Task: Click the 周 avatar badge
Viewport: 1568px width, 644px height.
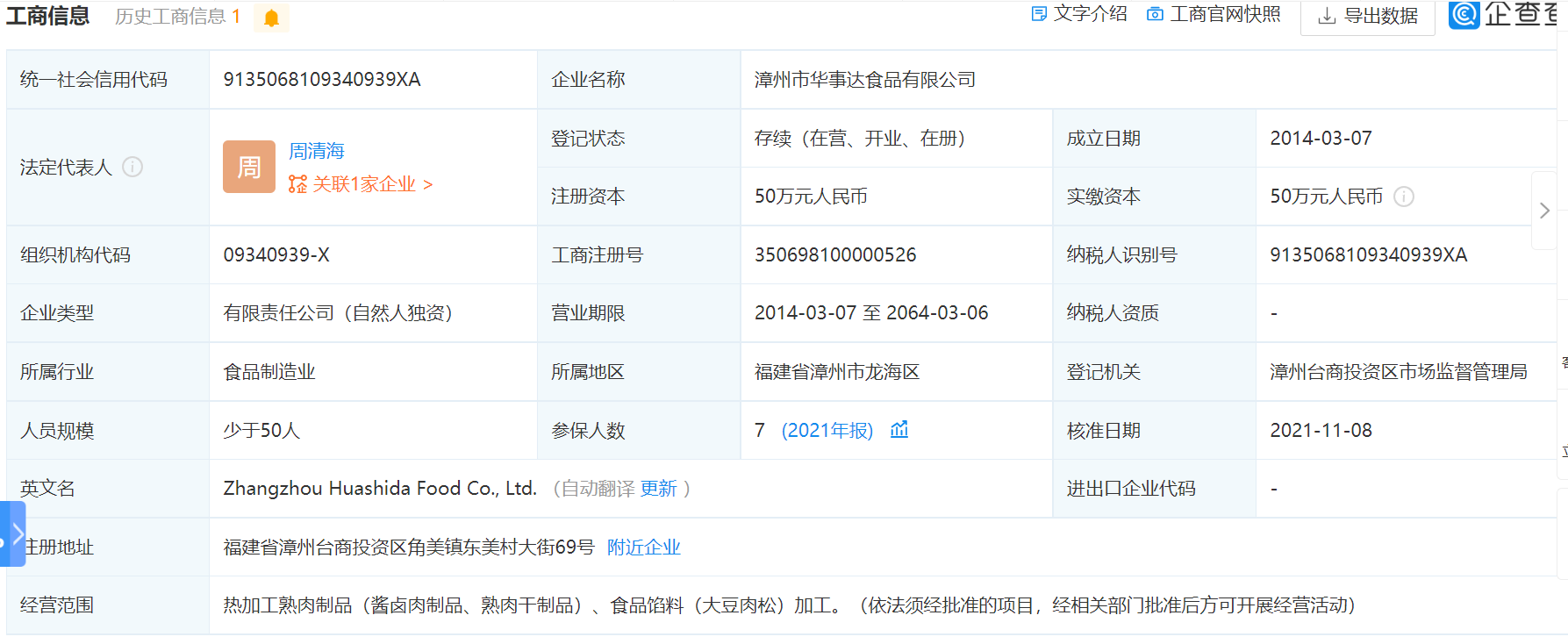Action: coord(249,167)
